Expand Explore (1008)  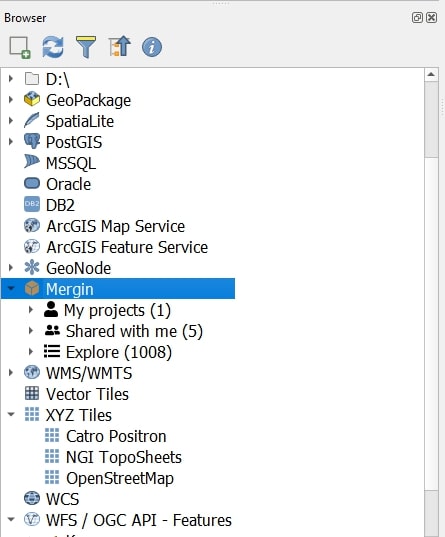31,351
